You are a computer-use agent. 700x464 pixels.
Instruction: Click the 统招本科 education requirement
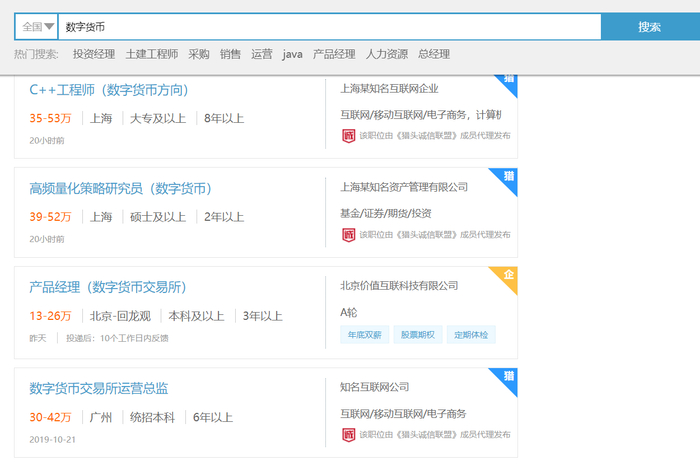coord(152,418)
